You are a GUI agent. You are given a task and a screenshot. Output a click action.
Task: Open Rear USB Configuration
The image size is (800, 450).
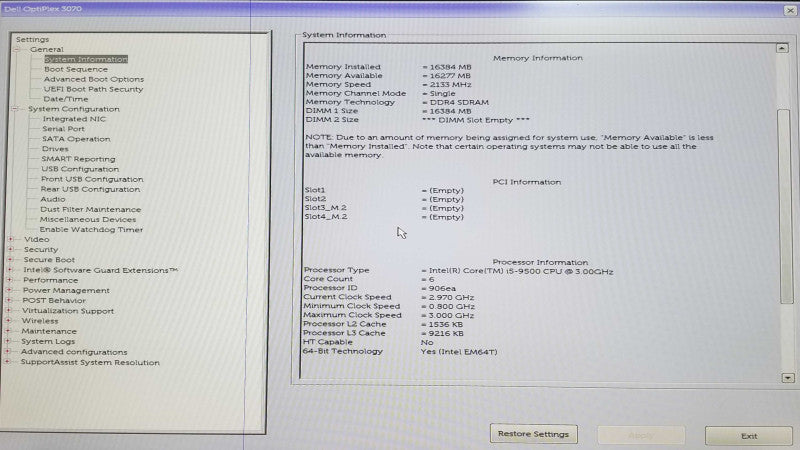(x=90, y=189)
